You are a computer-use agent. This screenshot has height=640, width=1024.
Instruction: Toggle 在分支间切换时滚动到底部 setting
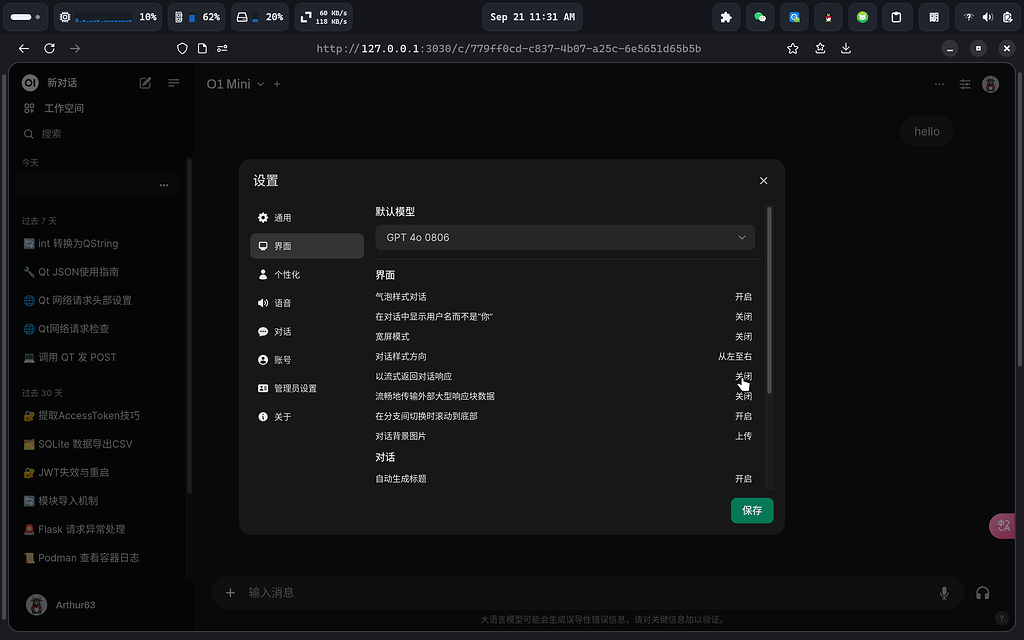tap(743, 417)
